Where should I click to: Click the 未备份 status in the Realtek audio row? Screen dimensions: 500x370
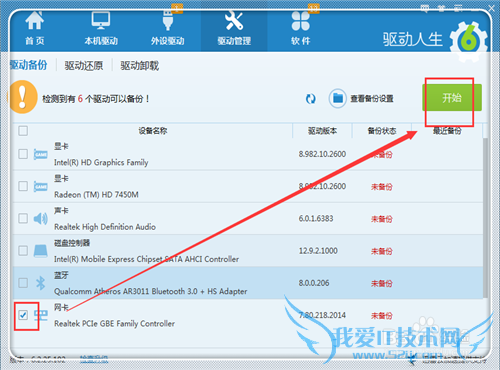tap(382, 219)
